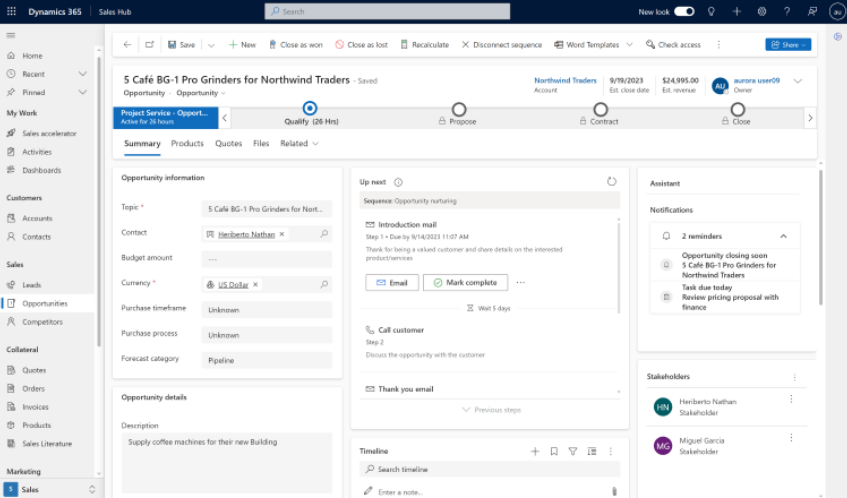Collapse the 2 reminders section
This screenshot has width=847, height=498.
click(783, 237)
